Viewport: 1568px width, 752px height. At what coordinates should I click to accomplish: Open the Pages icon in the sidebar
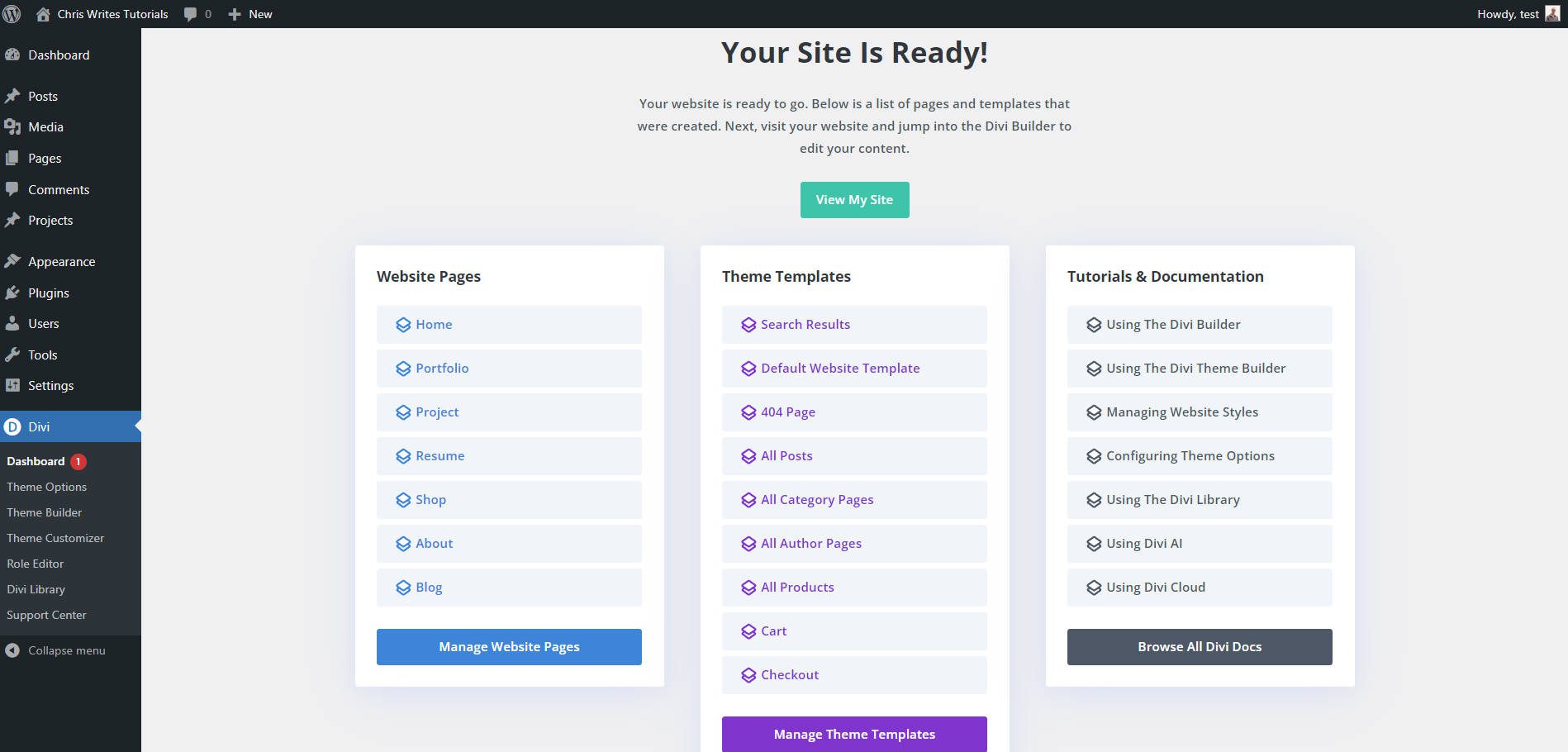12,158
